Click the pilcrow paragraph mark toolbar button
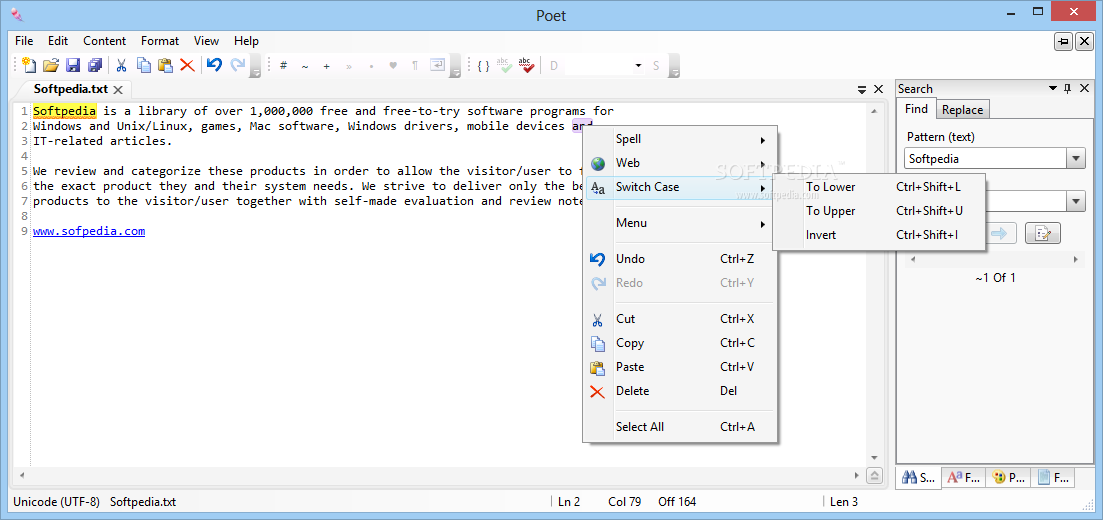This screenshot has height=520, width=1103. 415,65
